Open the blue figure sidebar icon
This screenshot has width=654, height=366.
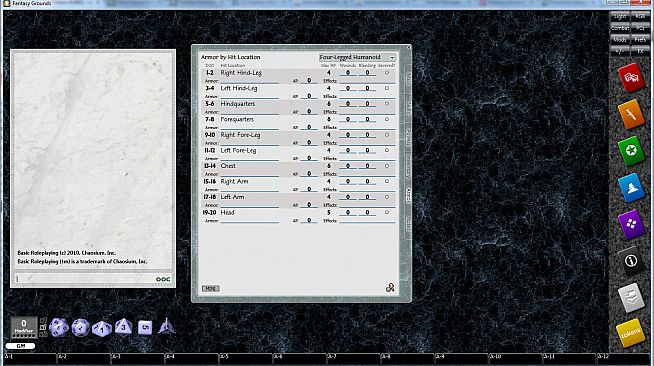[x=631, y=188]
